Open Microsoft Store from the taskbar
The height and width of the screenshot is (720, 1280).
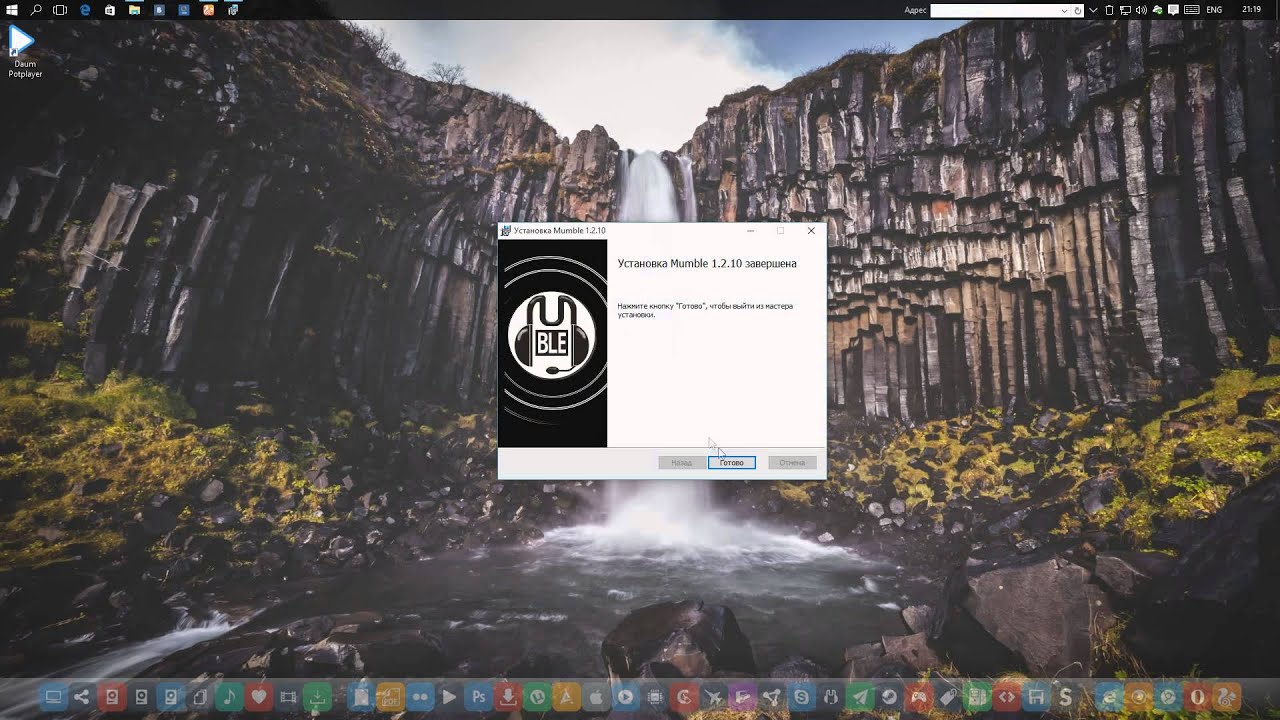click(x=109, y=9)
